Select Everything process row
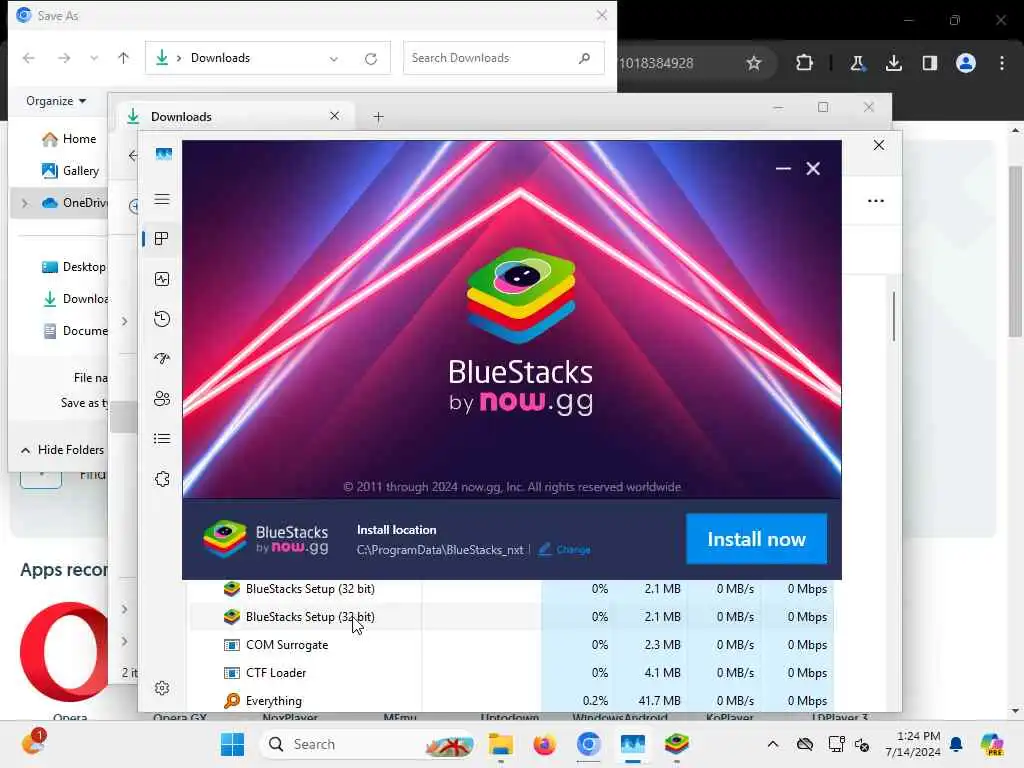 511,701
